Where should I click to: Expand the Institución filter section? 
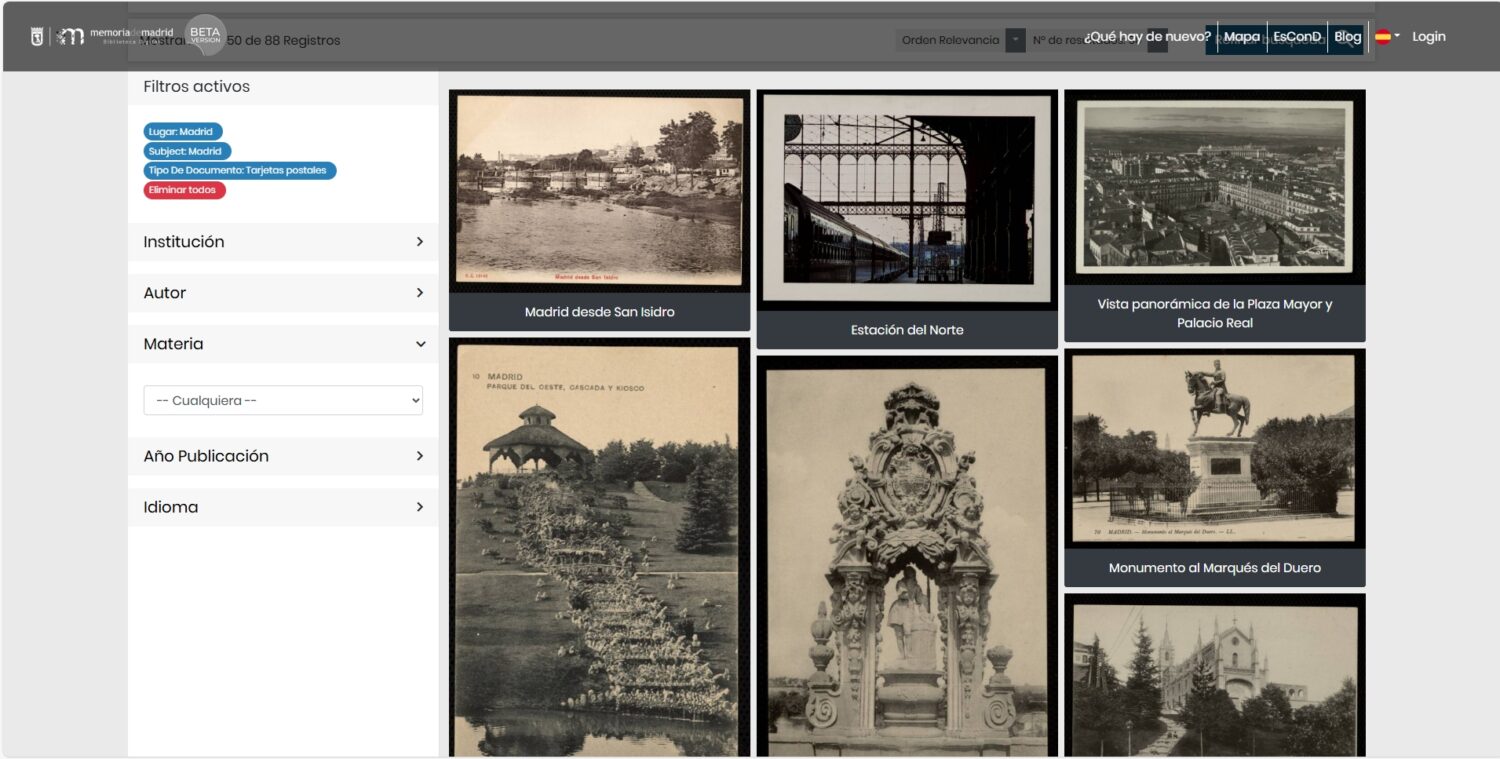click(x=283, y=242)
